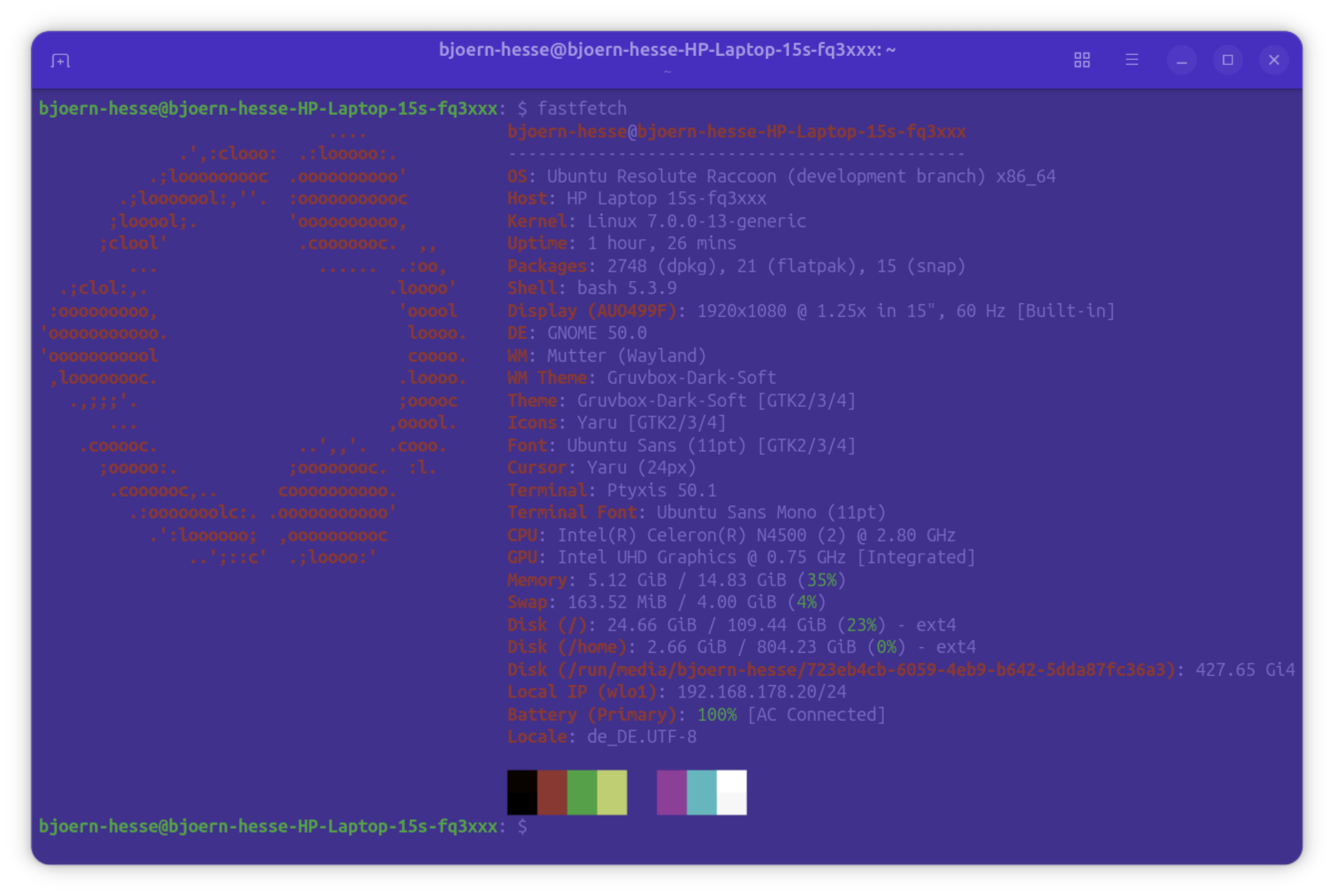The image size is (1334, 896).
Task: Click the magenta color block
Action: [671, 792]
